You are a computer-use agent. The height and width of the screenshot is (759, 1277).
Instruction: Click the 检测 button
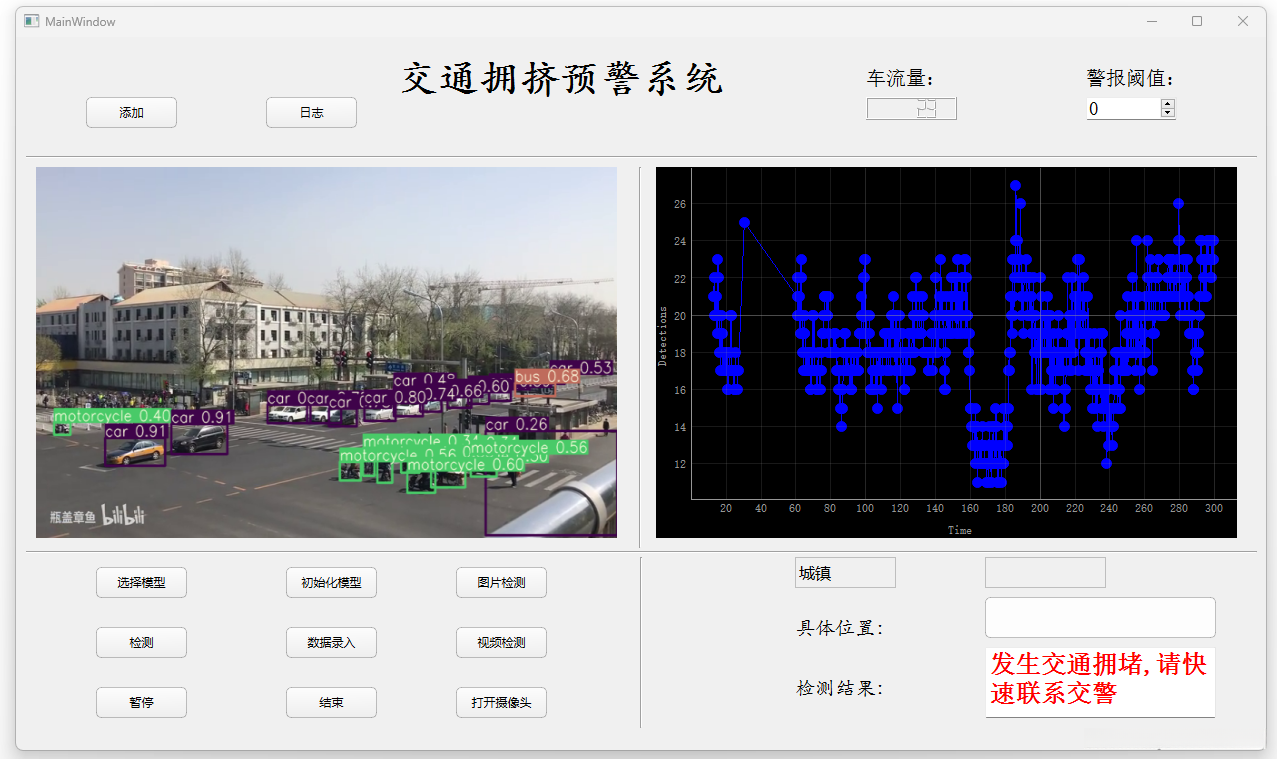click(x=141, y=643)
